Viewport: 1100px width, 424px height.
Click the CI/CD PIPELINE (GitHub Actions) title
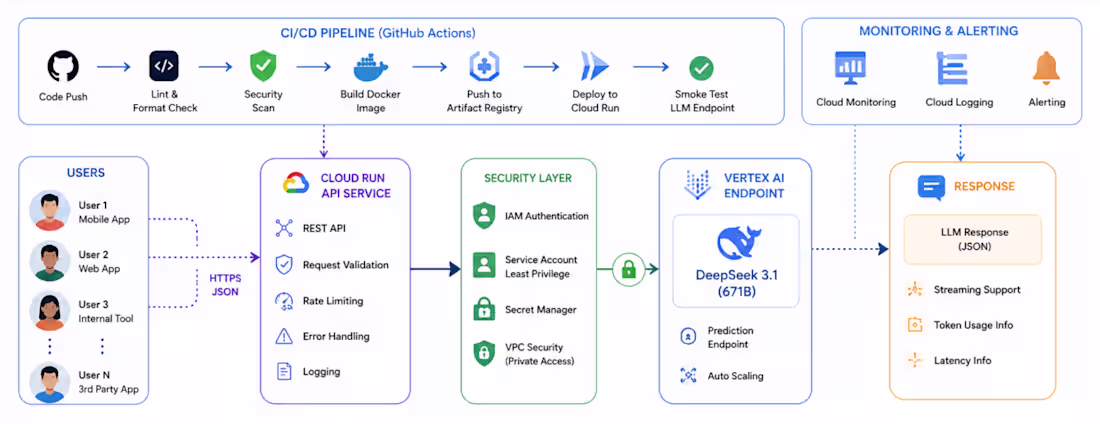(377, 32)
